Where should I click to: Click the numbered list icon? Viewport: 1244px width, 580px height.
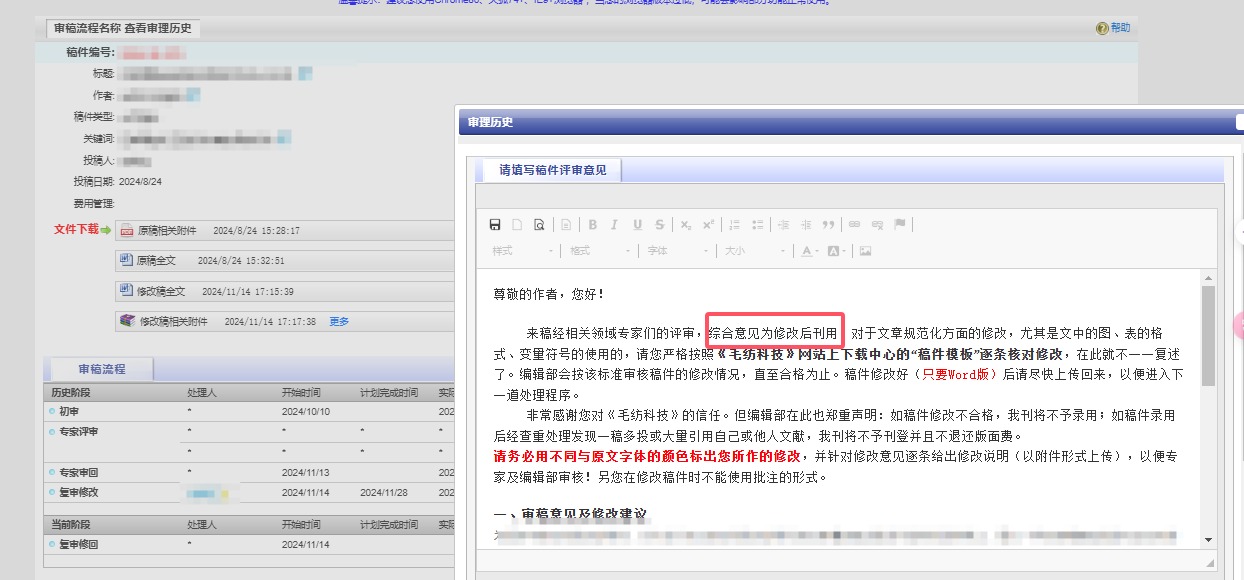(735, 225)
